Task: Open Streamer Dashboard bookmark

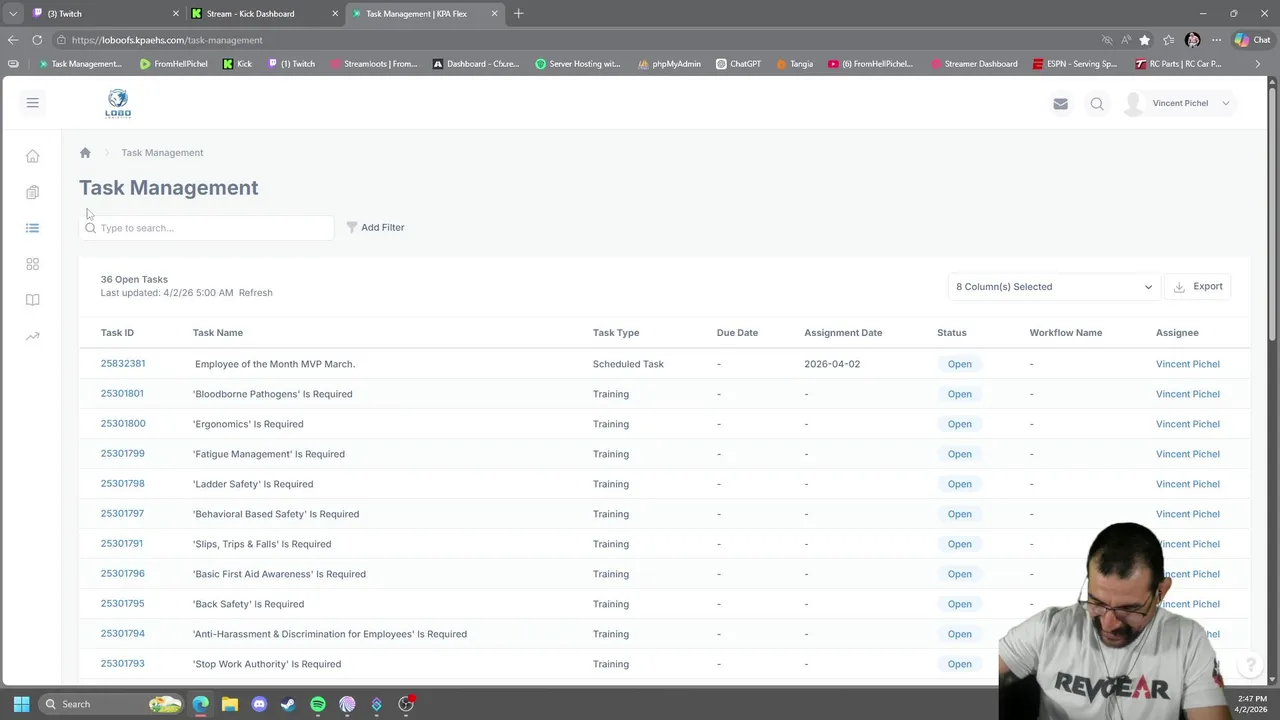Action: point(974,64)
